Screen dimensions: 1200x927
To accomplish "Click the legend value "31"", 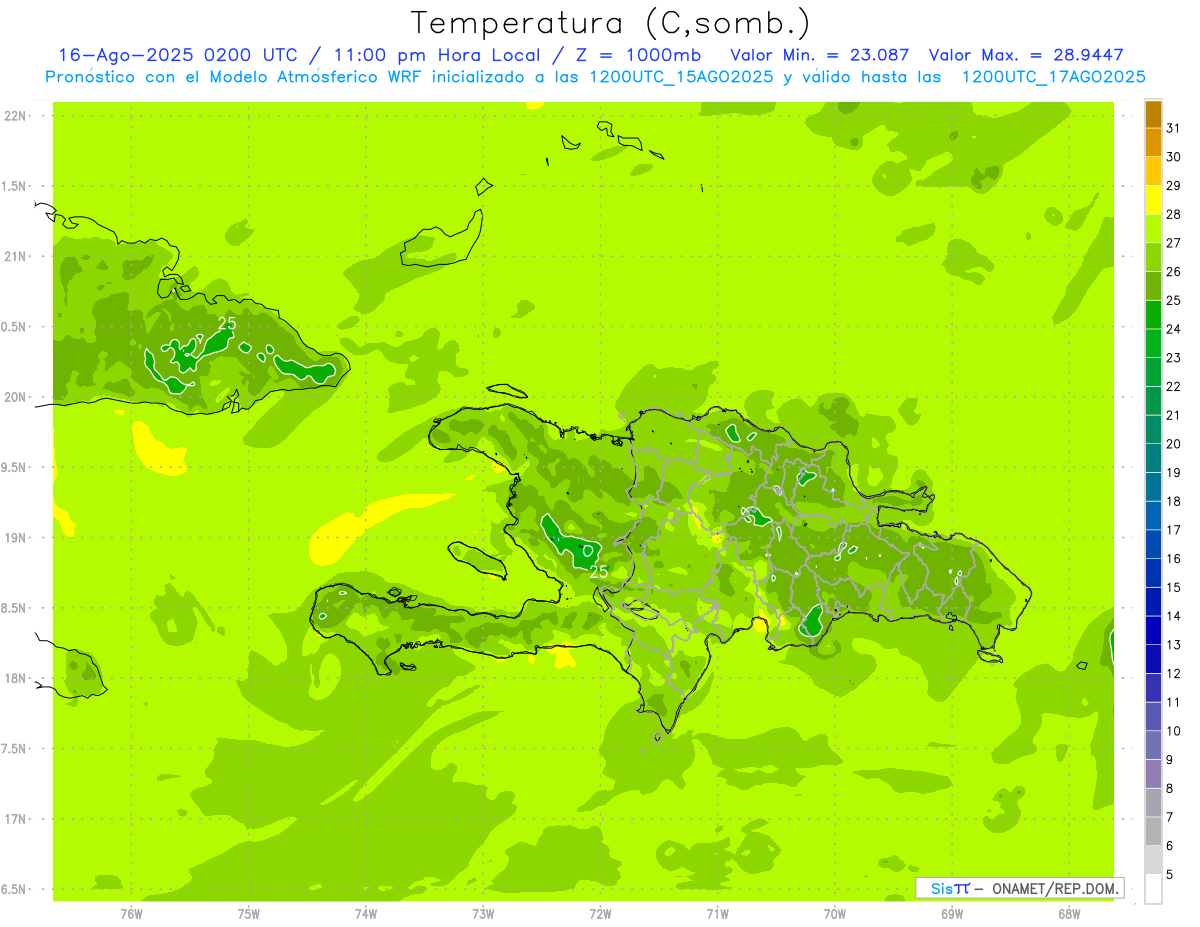I will 1173,128.
